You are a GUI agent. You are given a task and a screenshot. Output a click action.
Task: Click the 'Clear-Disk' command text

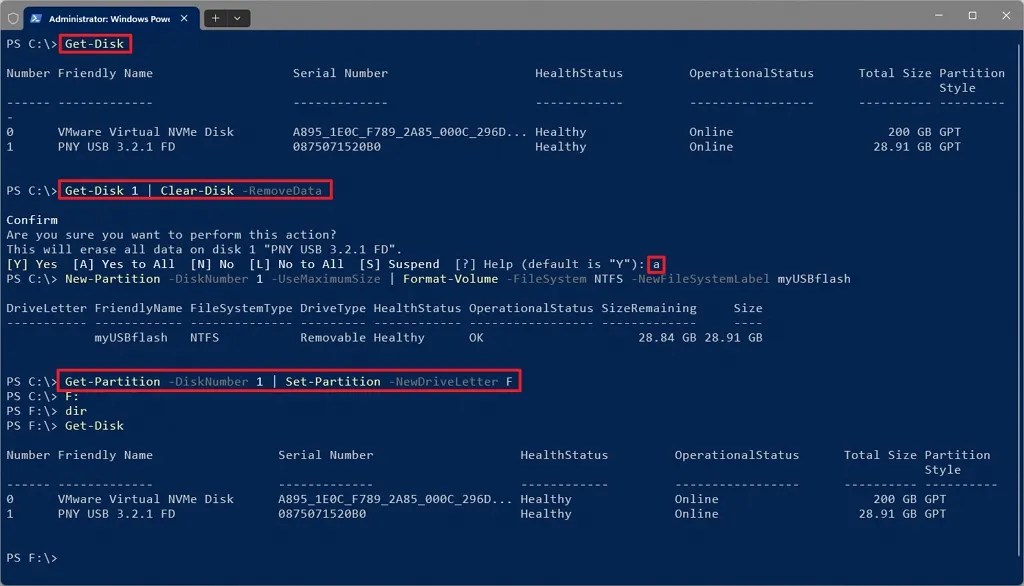(x=197, y=191)
